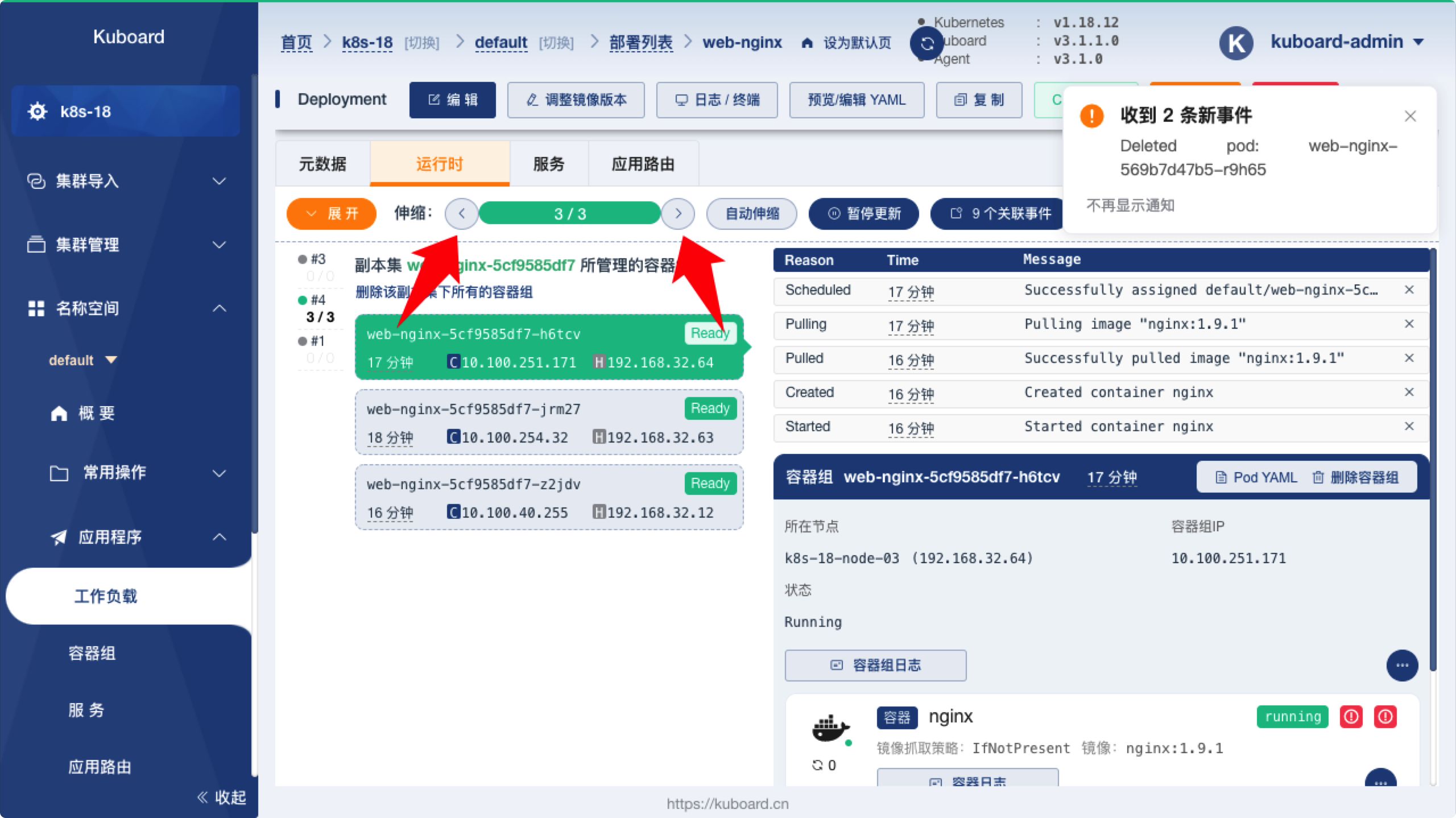Increase replica count with right arrow
This screenshot has height=818, width=1456.
click(678, 214)
